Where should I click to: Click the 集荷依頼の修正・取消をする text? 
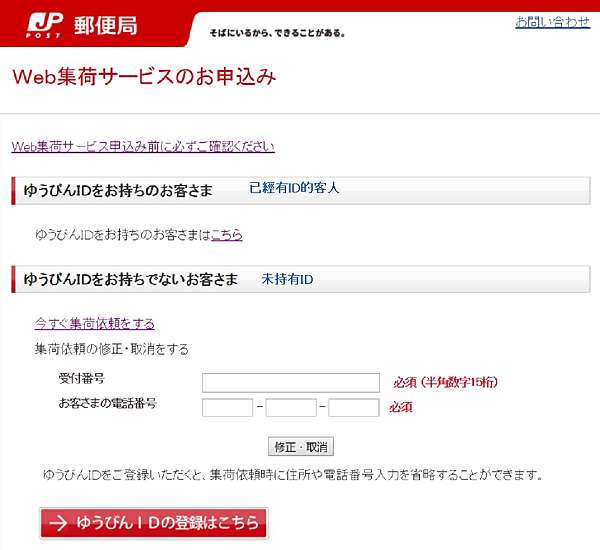(111, 349)
